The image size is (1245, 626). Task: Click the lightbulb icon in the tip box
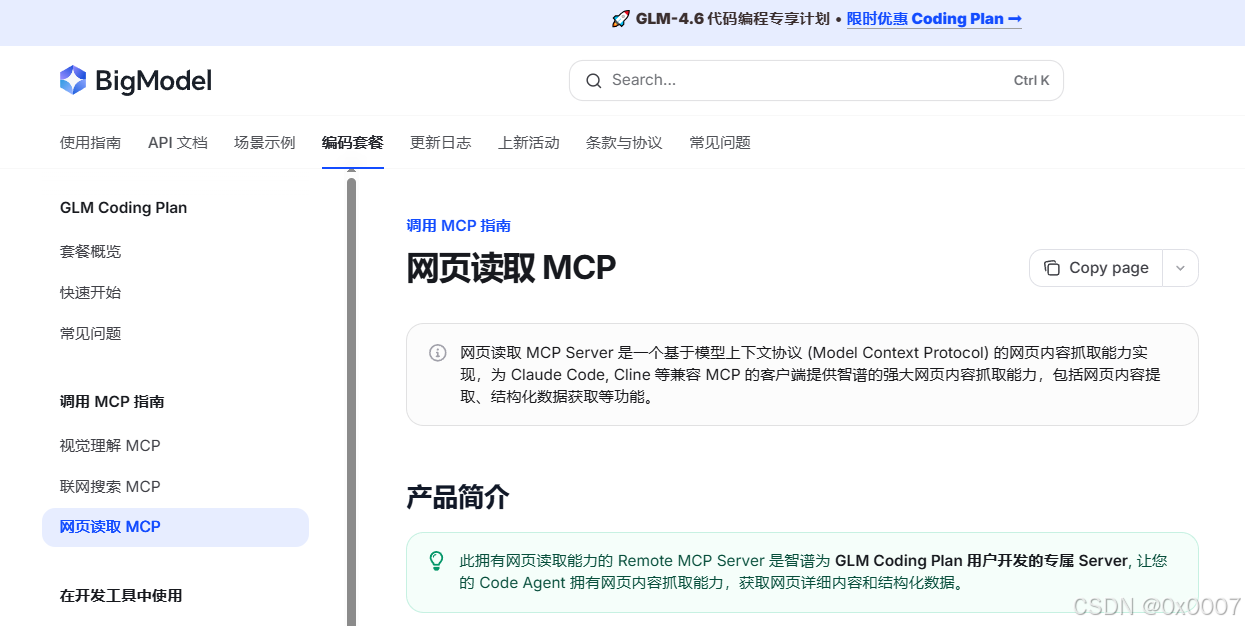click(x=436, y=561)
